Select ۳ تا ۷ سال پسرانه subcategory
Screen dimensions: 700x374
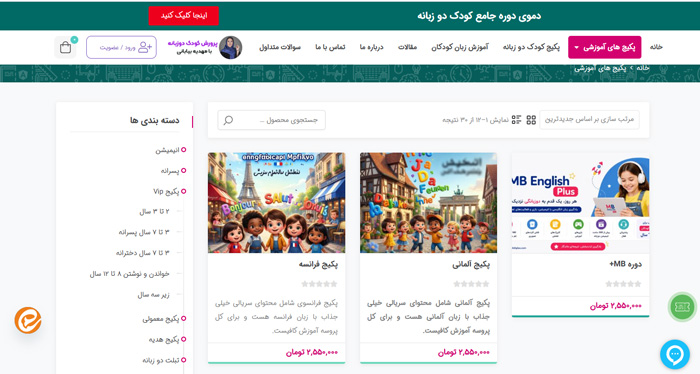[x=144, y=232]
